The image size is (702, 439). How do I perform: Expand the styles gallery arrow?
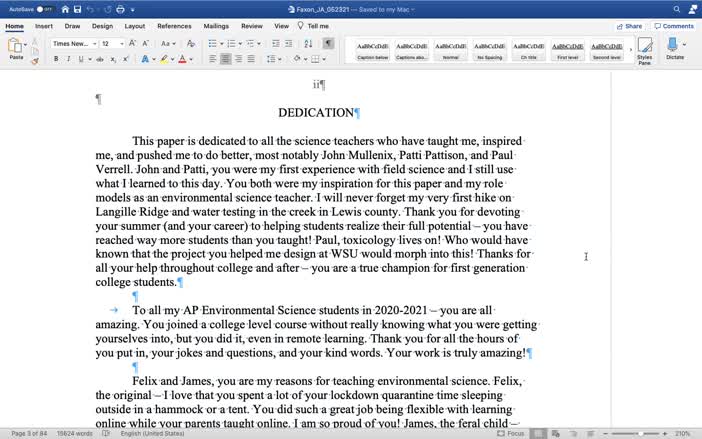[630, 50]
